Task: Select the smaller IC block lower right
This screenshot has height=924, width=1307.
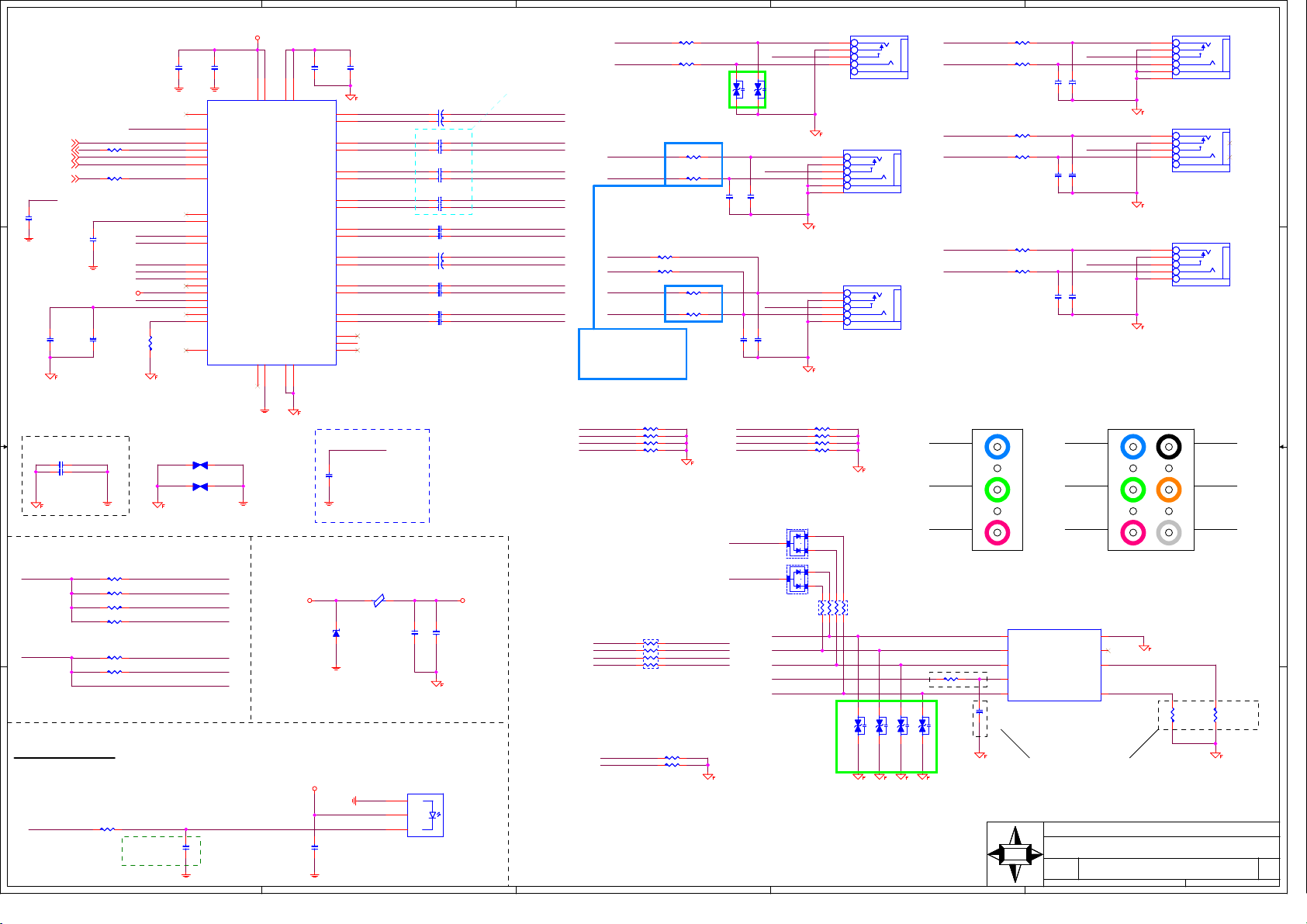Action: click(x=1054, y=665)
